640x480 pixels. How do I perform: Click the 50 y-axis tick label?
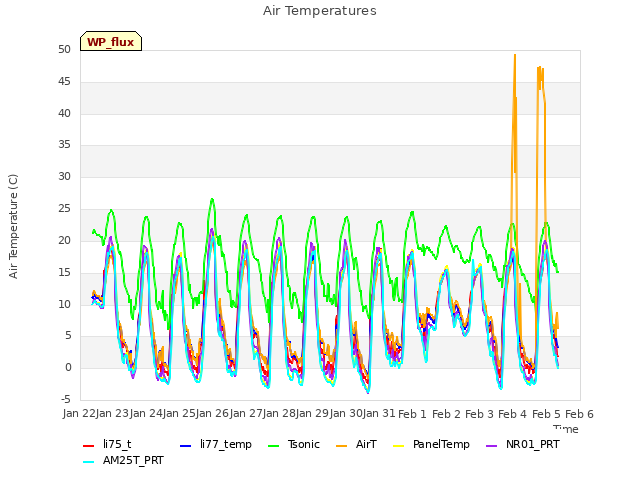click(64, 49)
